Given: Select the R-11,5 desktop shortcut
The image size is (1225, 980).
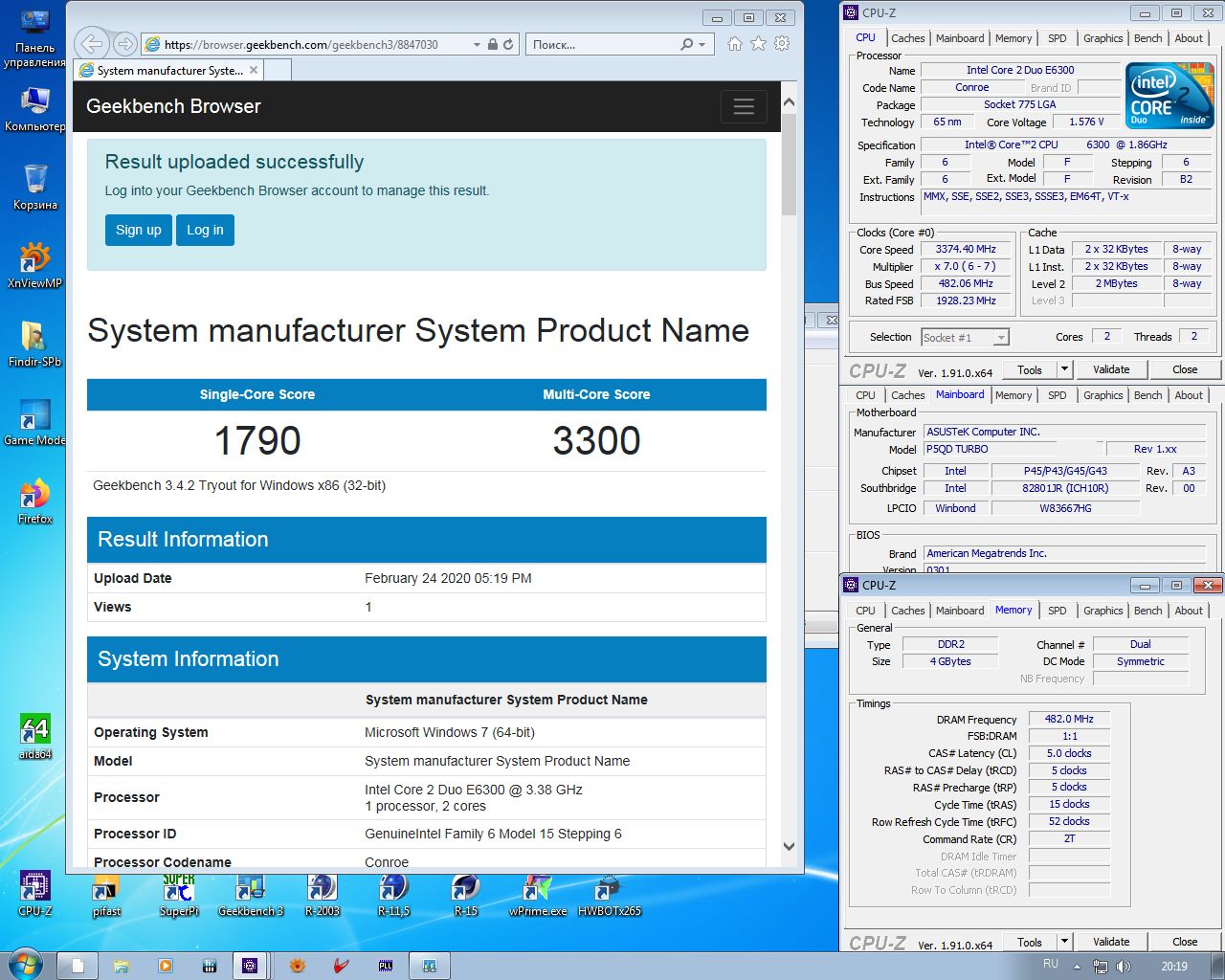Looking at the screenshot, I should [394, 894].
